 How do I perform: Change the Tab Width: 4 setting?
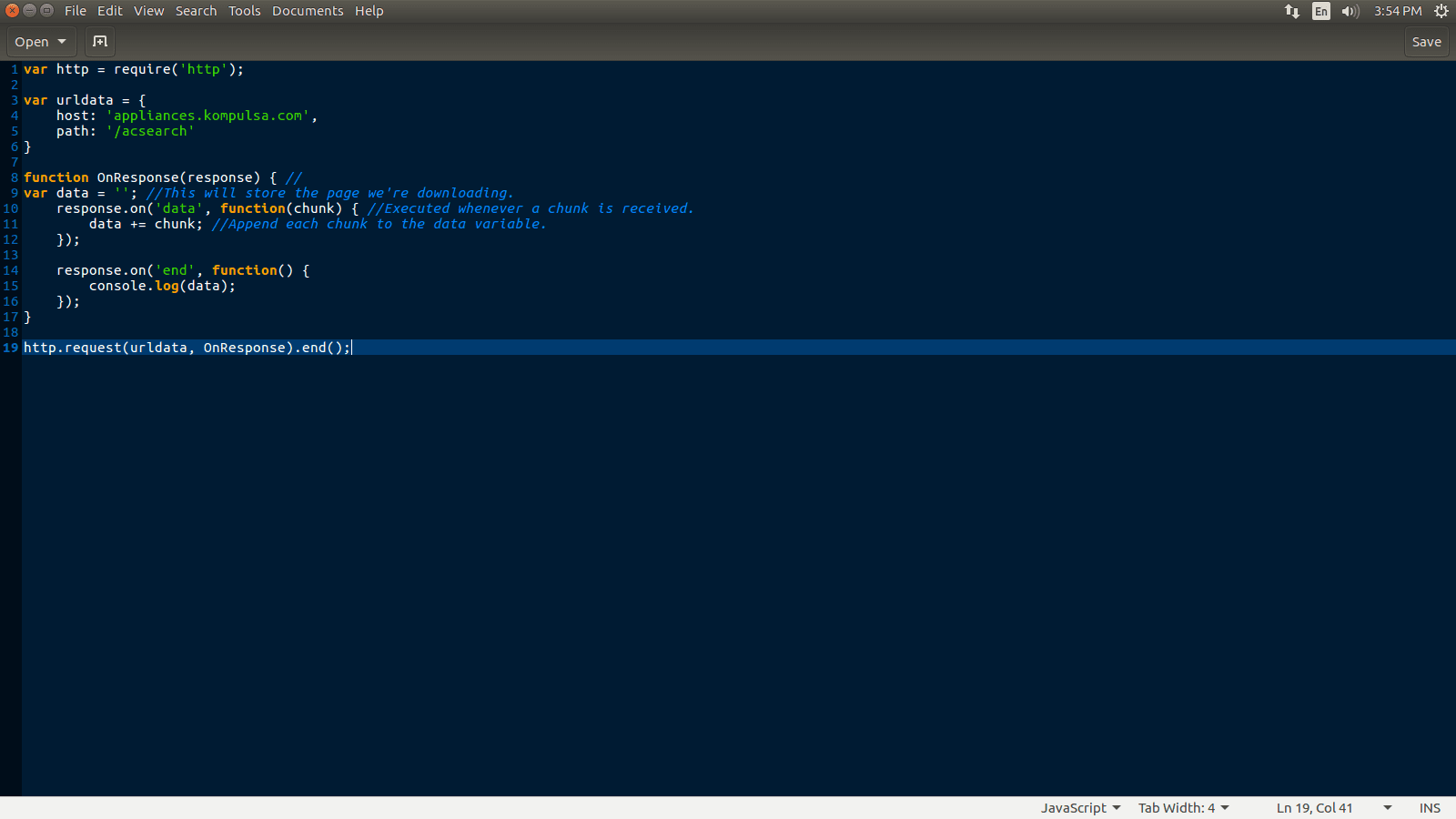1183,808
